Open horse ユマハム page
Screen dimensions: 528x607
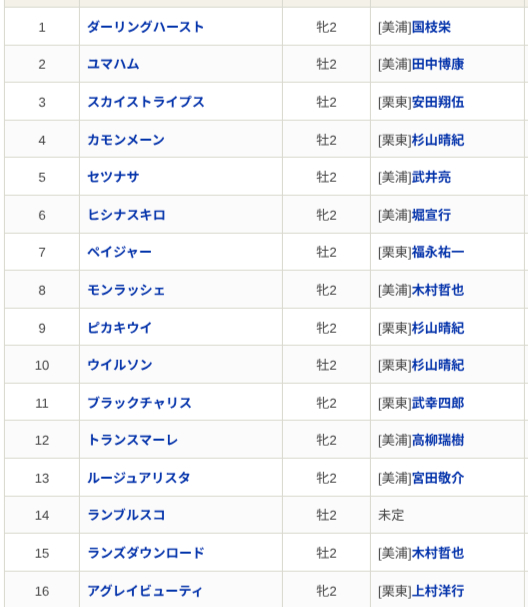click(x=113, y=64)
